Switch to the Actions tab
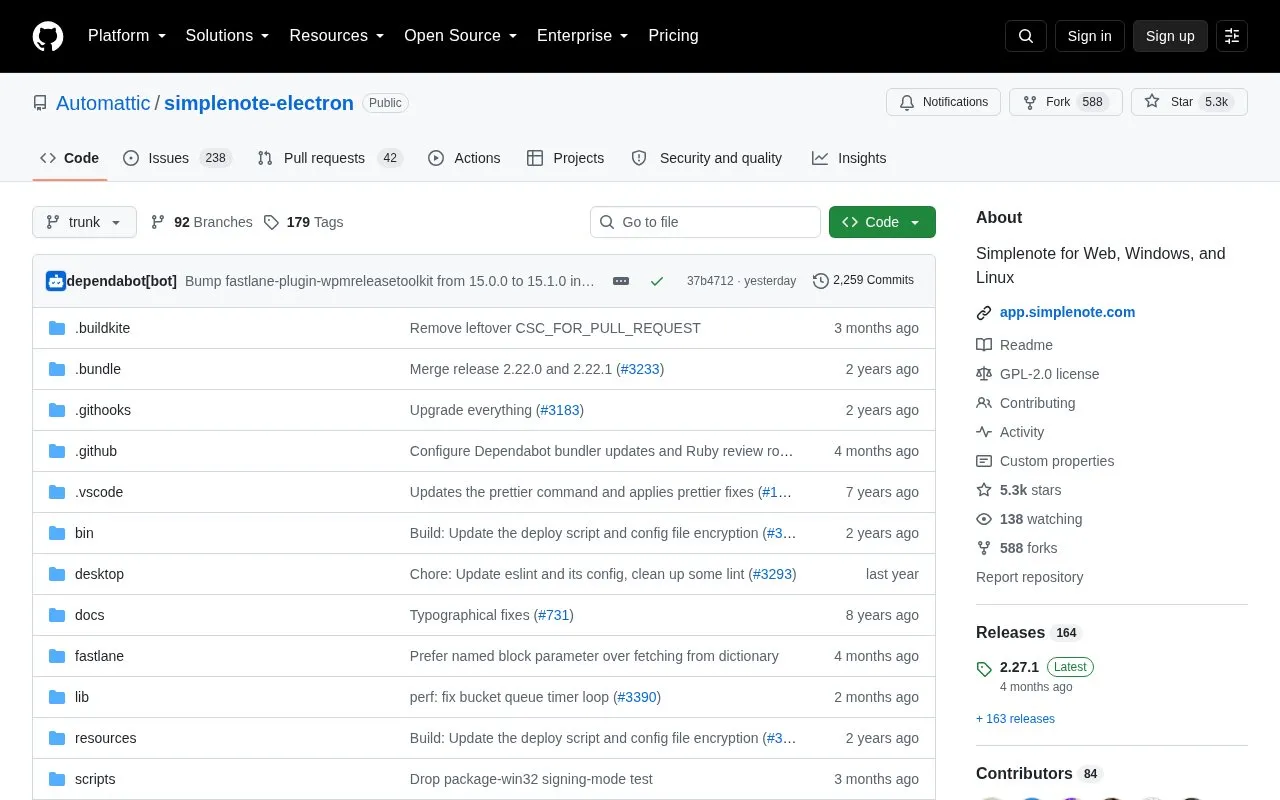This screenshot has height=800, width=1280. click(x=464, y=158)
